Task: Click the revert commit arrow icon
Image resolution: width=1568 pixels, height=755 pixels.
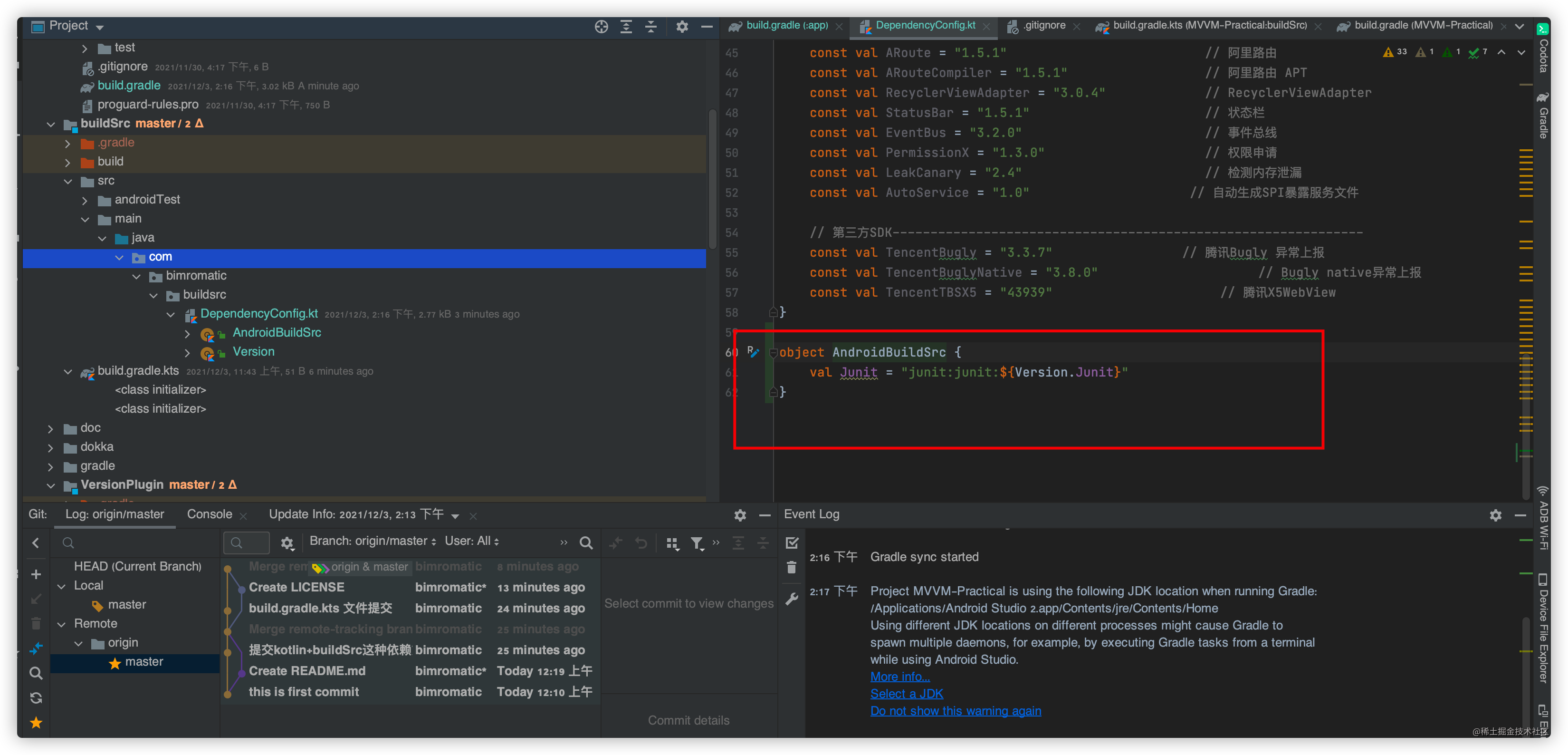Action: tap(641, 542)
